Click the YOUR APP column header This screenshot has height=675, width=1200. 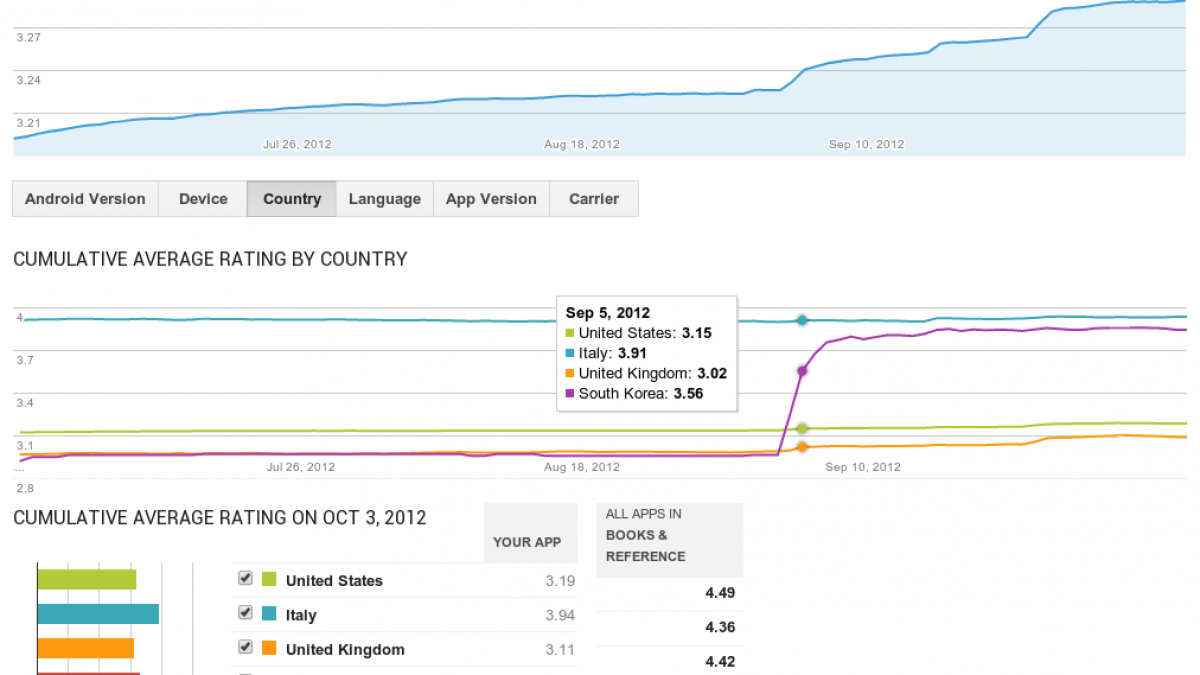[x=527, y=542]
